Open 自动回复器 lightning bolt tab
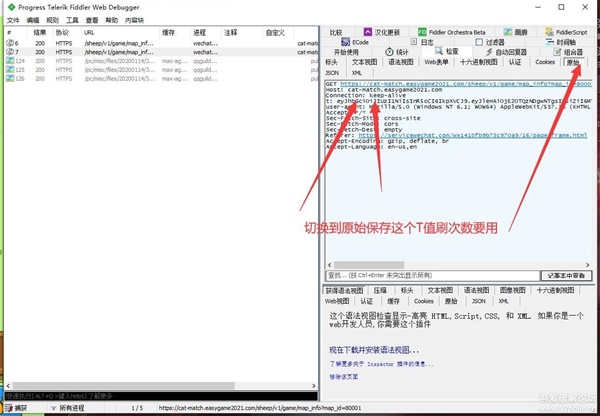 click(x=489, y=52)
